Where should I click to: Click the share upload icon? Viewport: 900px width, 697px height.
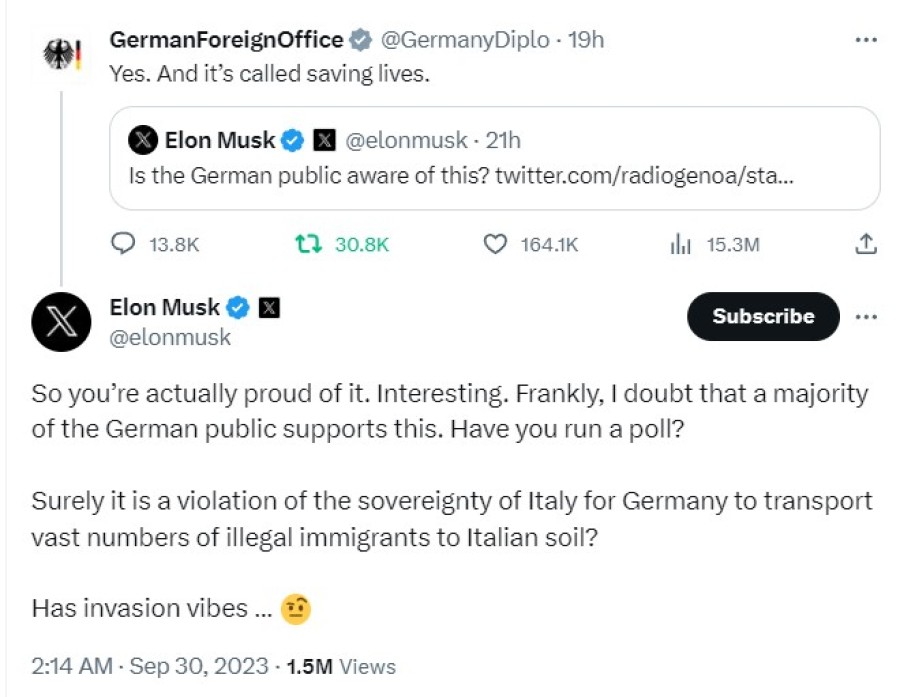coord(866,244)
